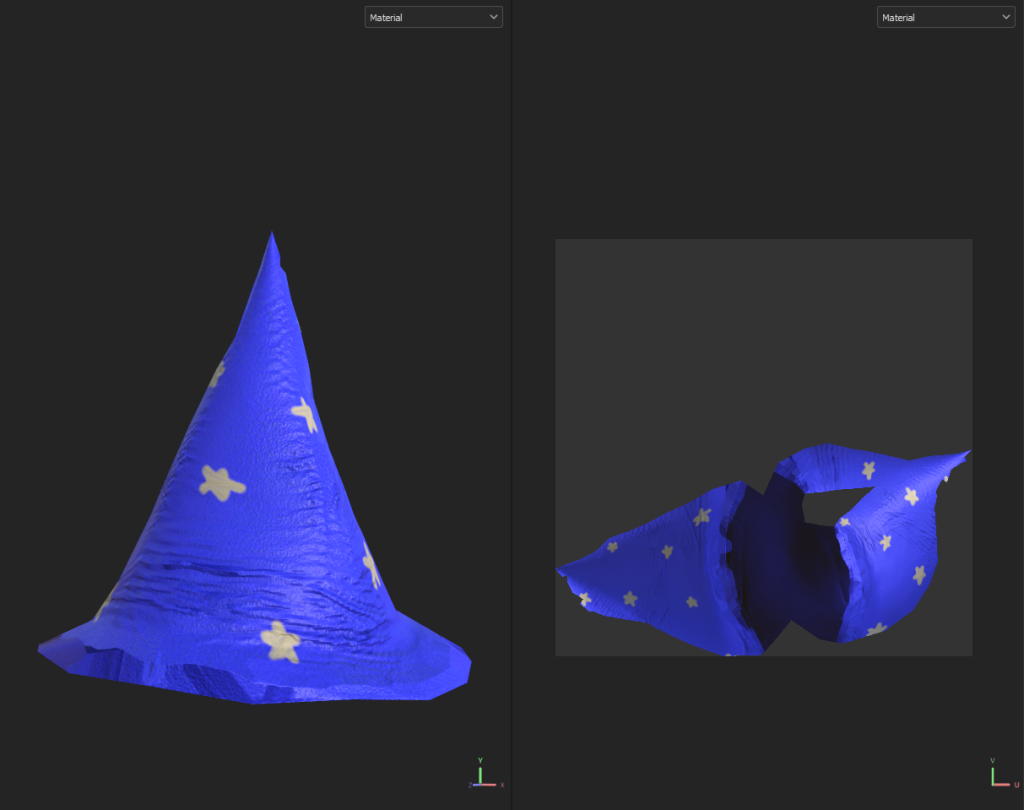Click the star near the hat's bottom brim

tap(280, 641)
